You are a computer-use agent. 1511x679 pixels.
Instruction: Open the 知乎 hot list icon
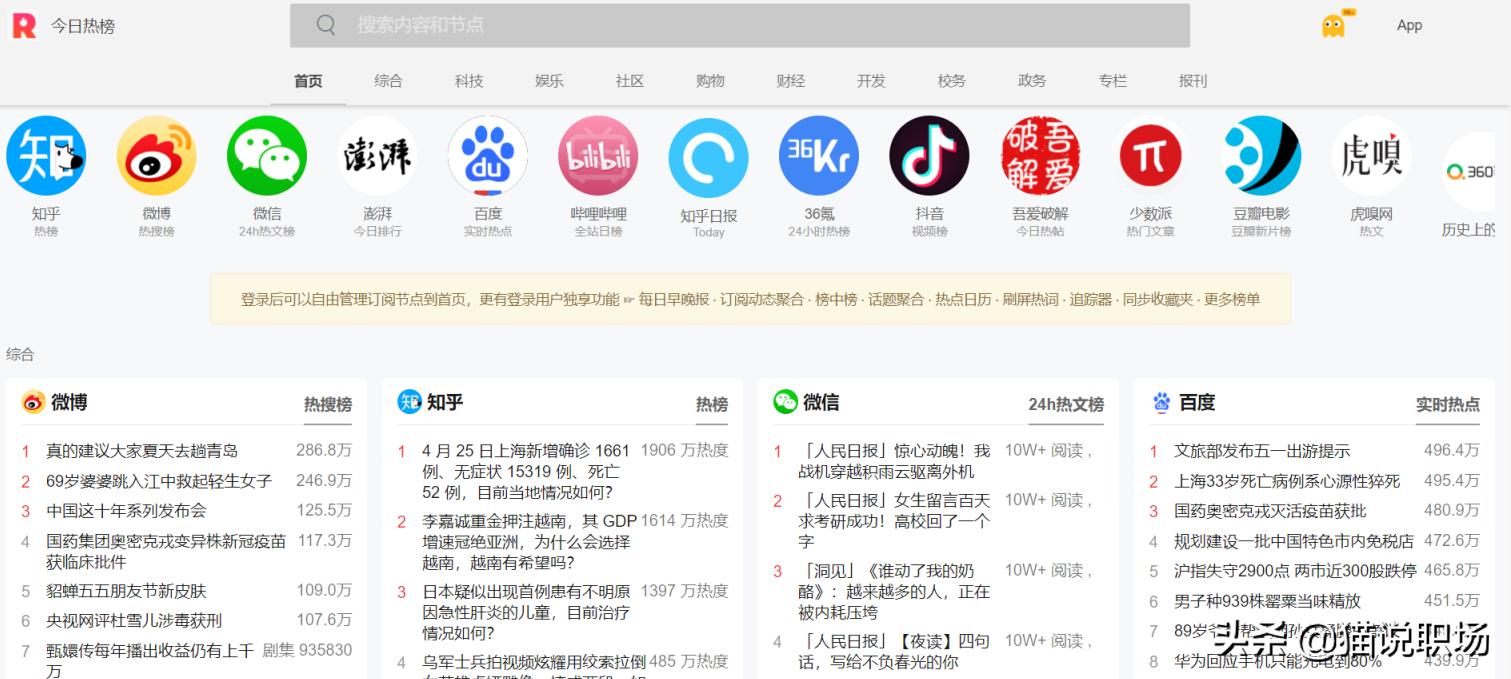(x=46, y=155)
